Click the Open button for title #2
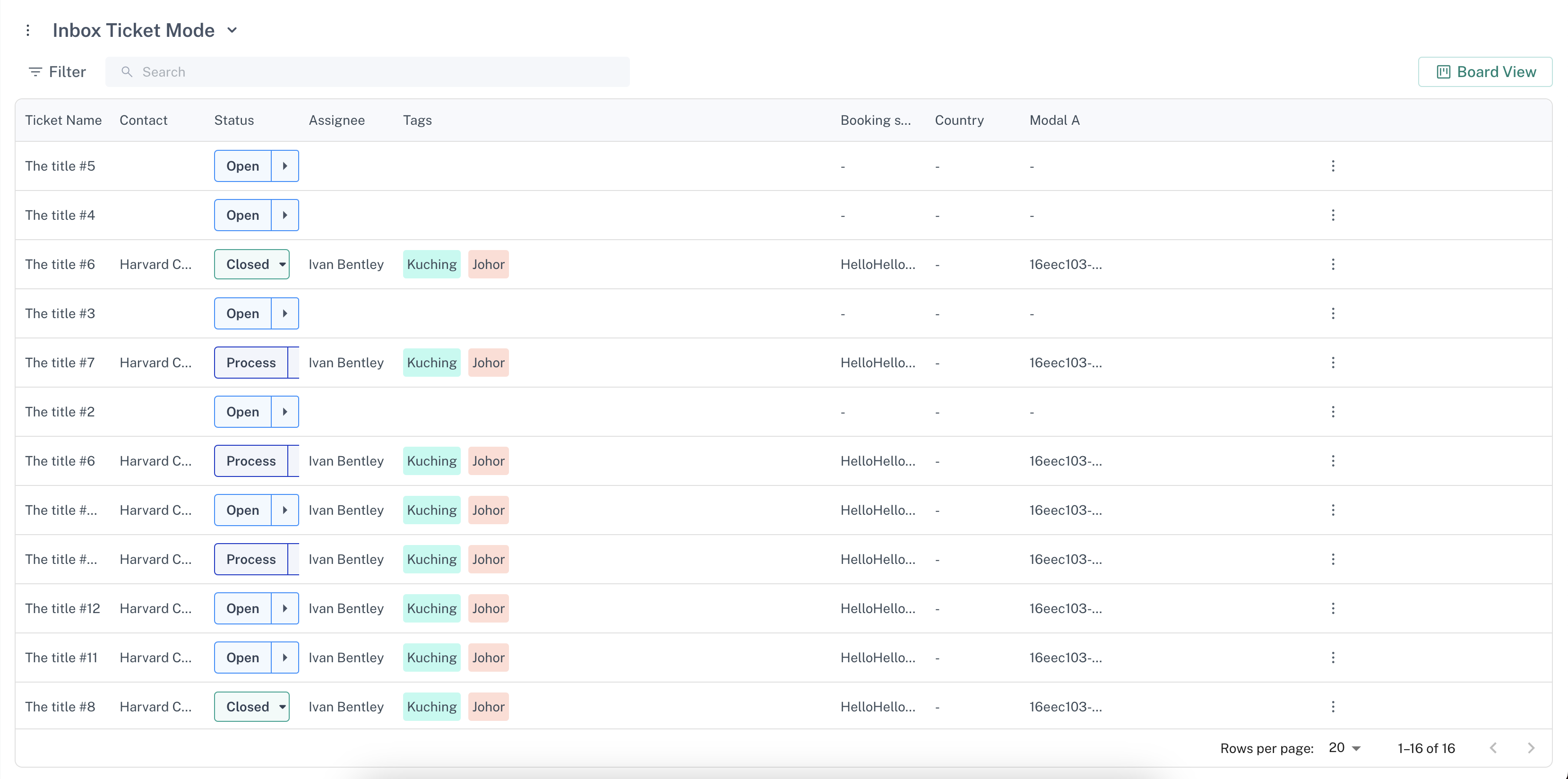1568x779 pixels. pos(243,412)
